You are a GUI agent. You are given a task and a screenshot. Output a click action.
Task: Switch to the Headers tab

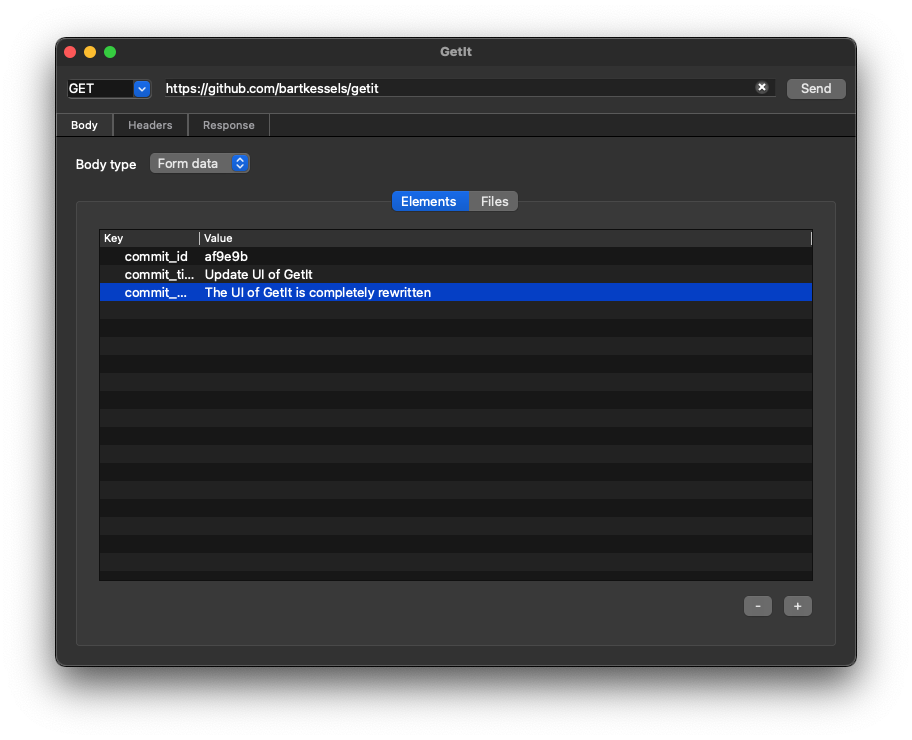150,125
